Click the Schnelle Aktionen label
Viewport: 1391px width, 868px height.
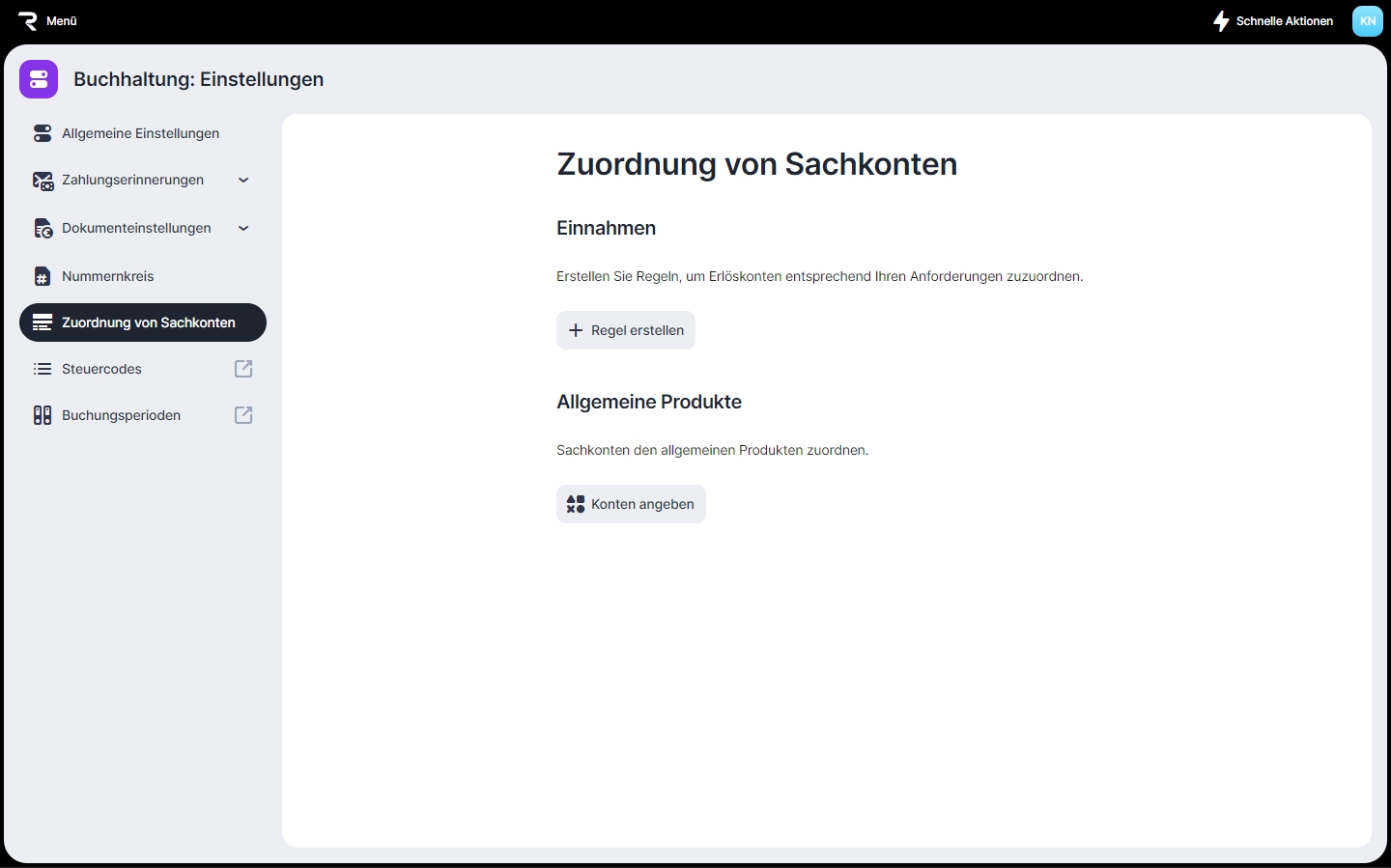coord(1284,20)
